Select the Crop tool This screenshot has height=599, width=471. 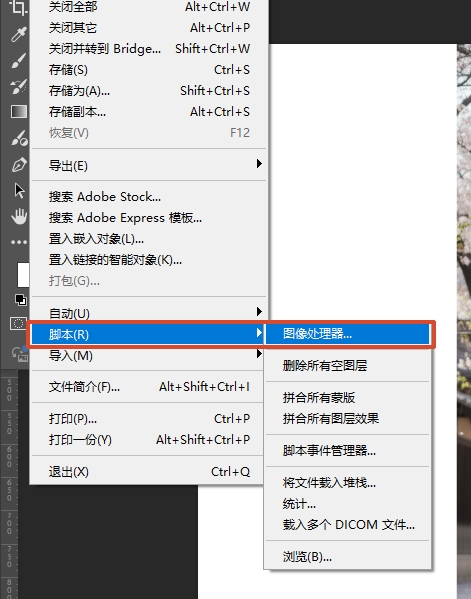click(x=18, y=8)
